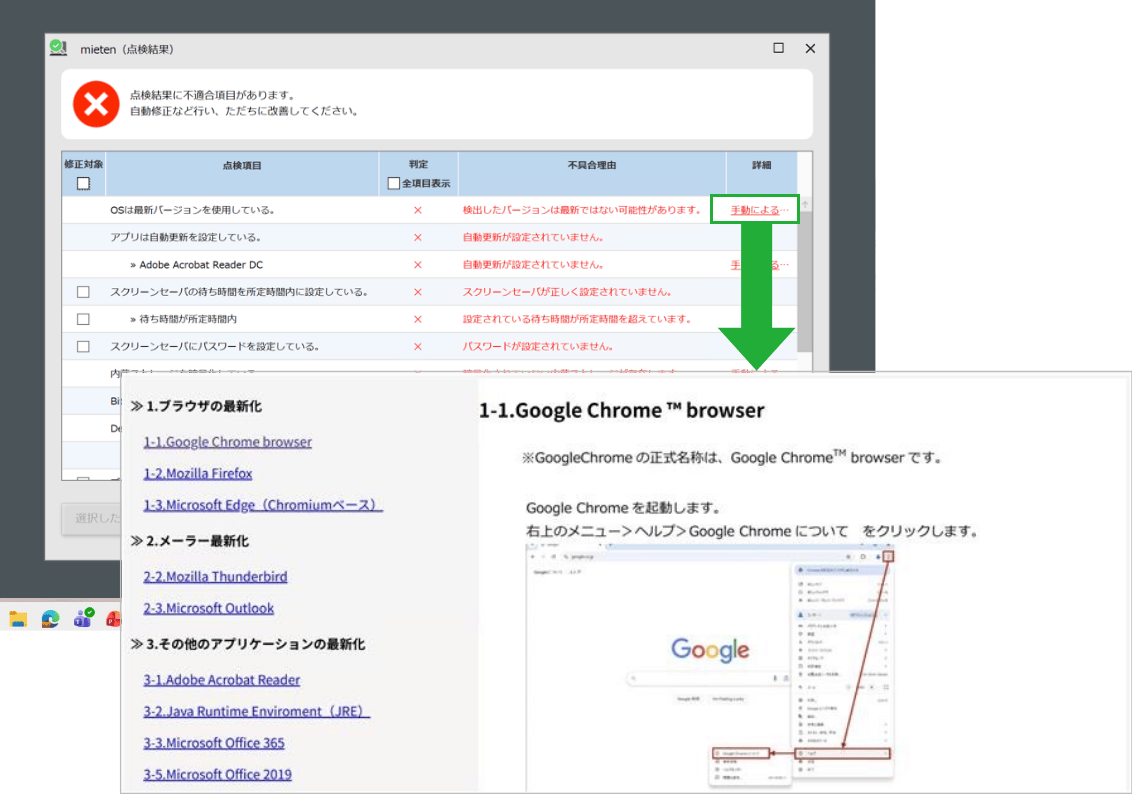Check the 待ち時間が所定時間内 row checkbox
Viewport: 1132px width, 794px height.
84,319
